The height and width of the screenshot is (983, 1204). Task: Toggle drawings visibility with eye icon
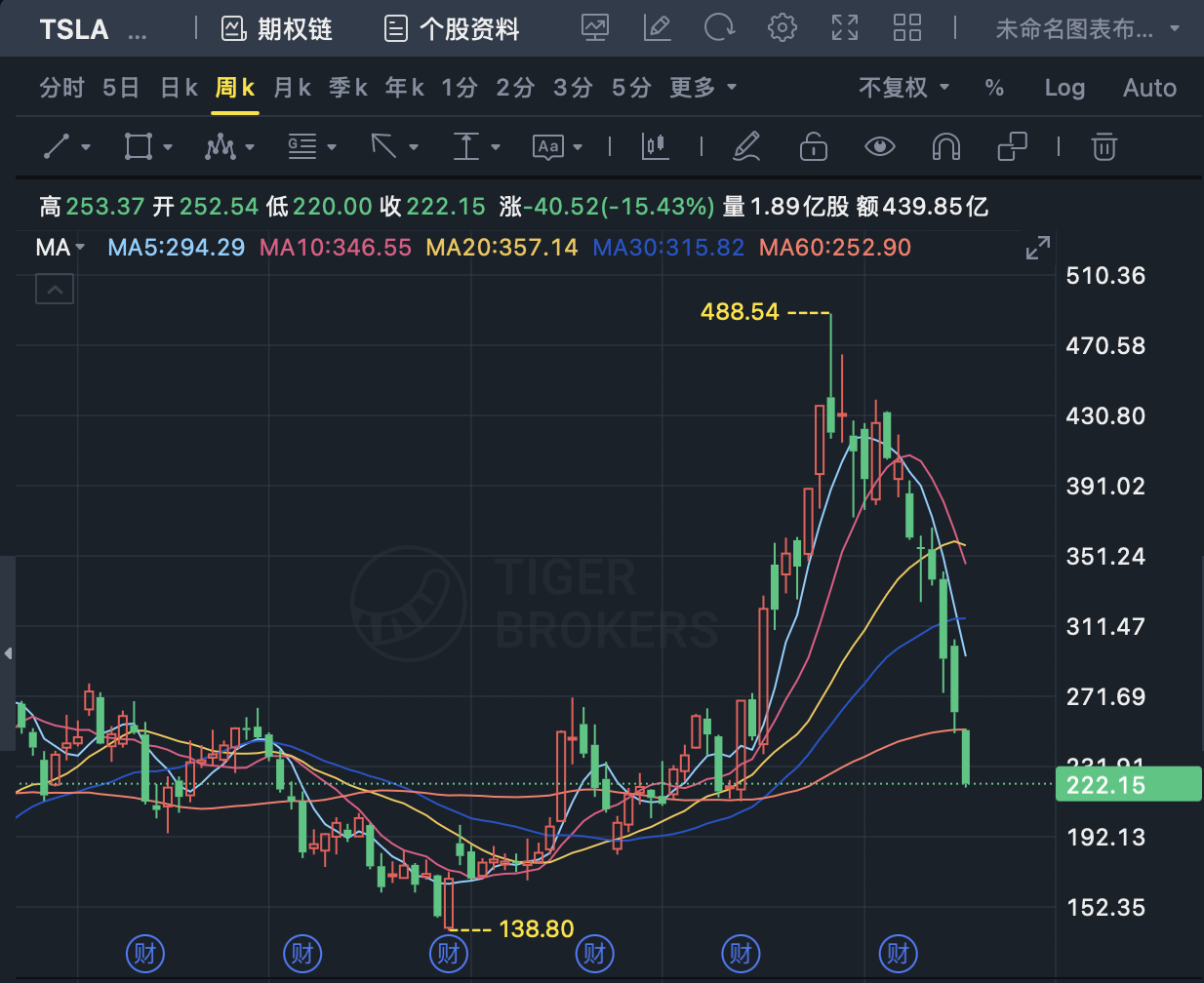coord(879,147)
